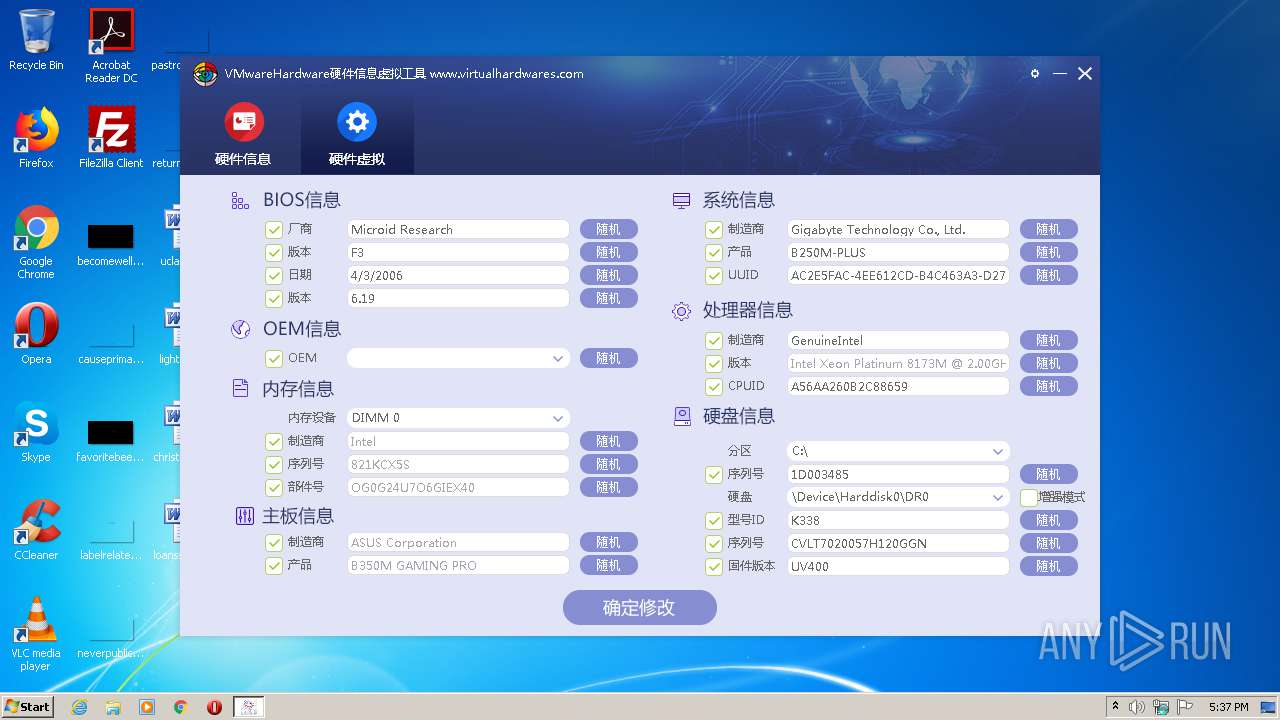Toggle the system UUID checkbox
Viewport: 1280px width, 720px height.
point(714,275)
